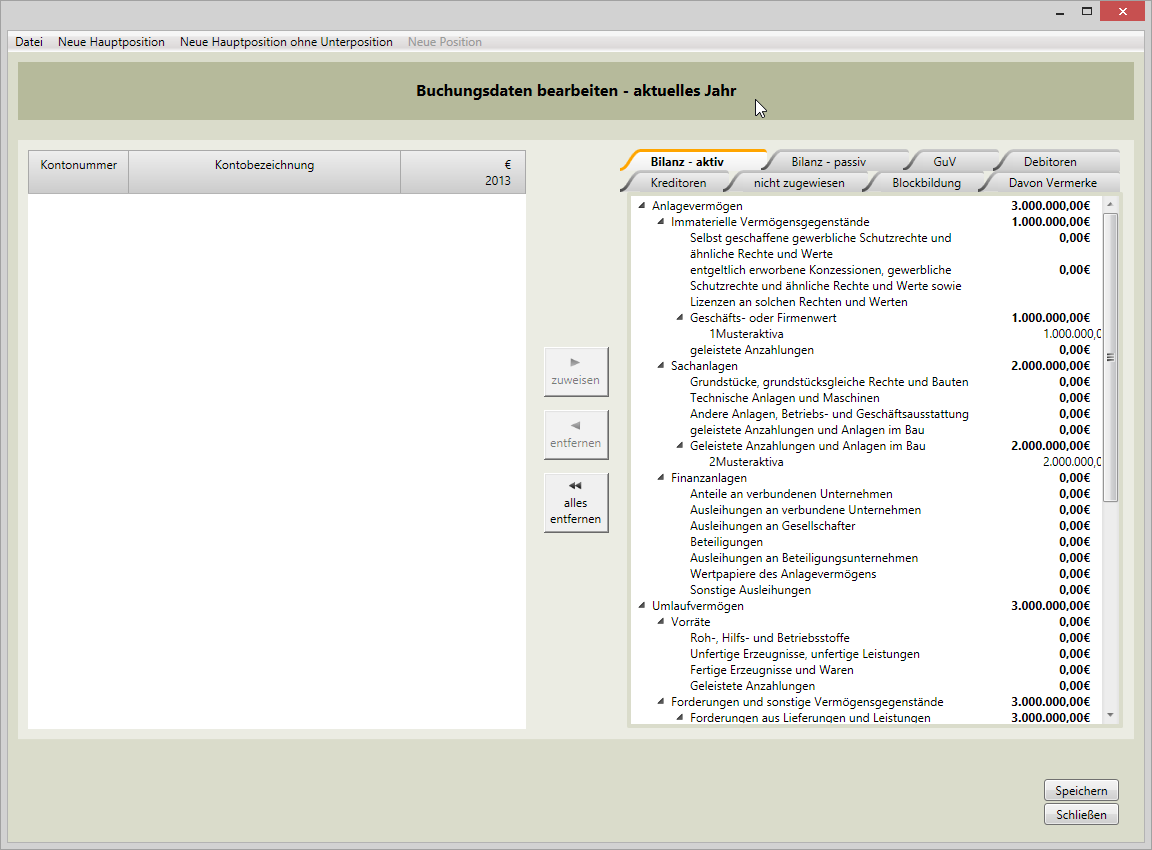Click the Schließen button
1152x850 pixels.
pyautogui.click(x=1081, y=815)
